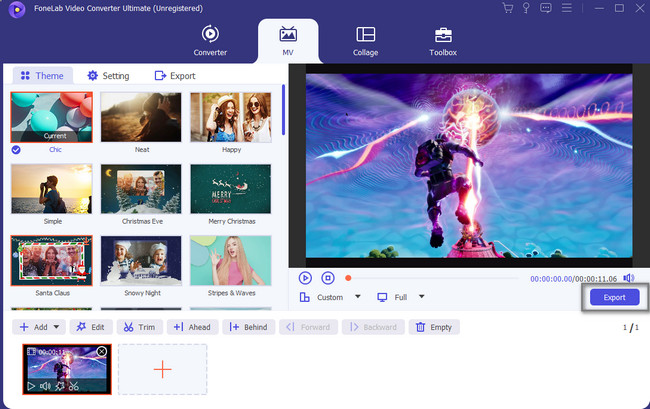The width and height of the screenshot is (650, 409).
Task: Select the Theme sub-tab
Action: click(42, 76)
